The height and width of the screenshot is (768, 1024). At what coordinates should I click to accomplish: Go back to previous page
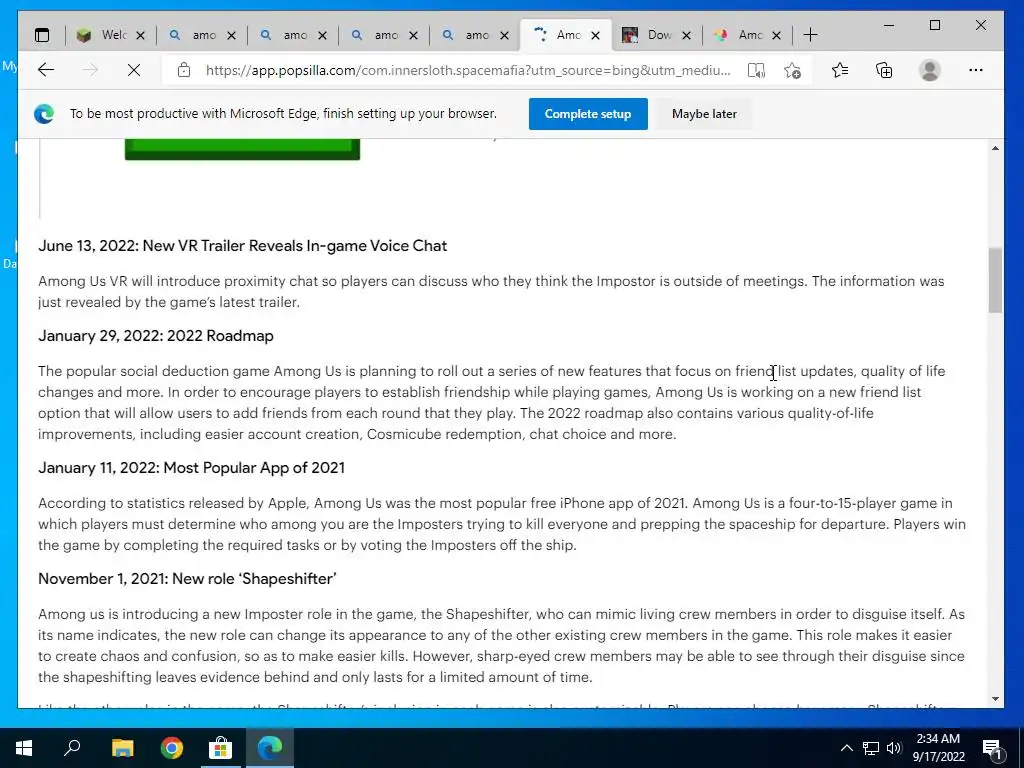point(46,70)
